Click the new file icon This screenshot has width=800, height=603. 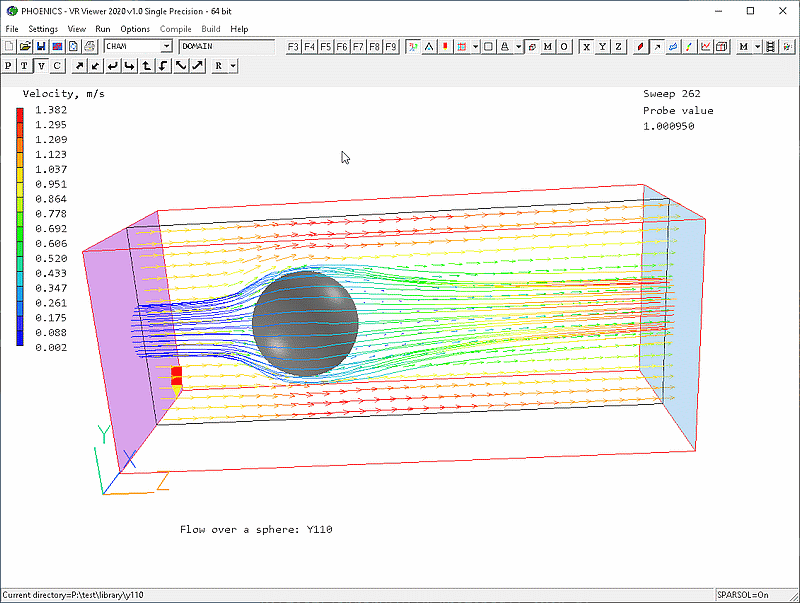[9, 47]
